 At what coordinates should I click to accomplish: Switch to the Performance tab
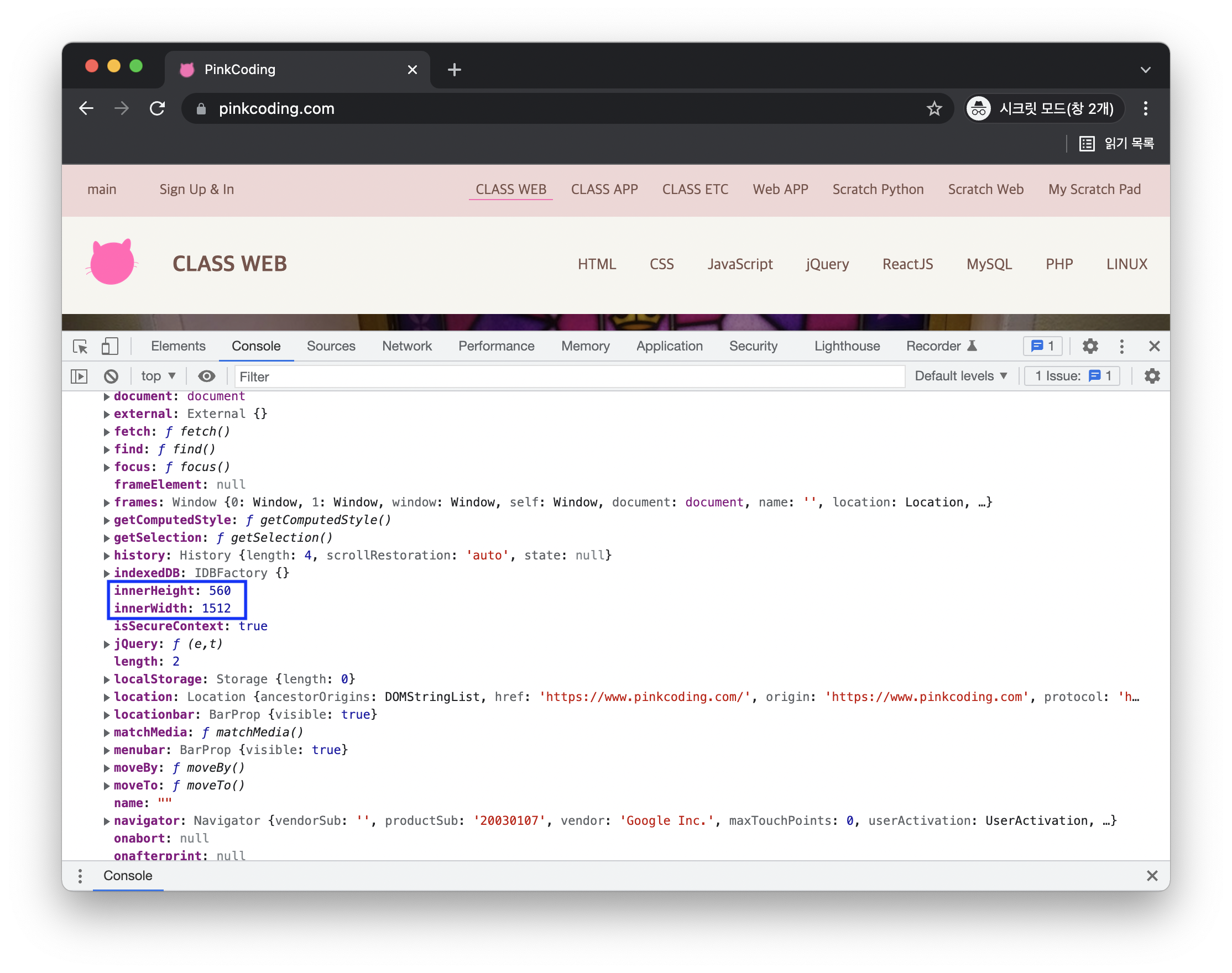point(497,346)
